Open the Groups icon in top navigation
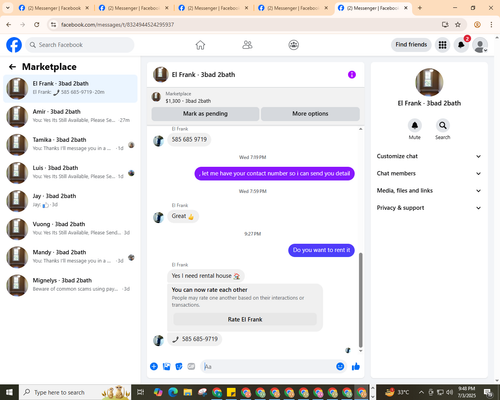Viewport: 500px width, 400px height. [x=293, y=45]
